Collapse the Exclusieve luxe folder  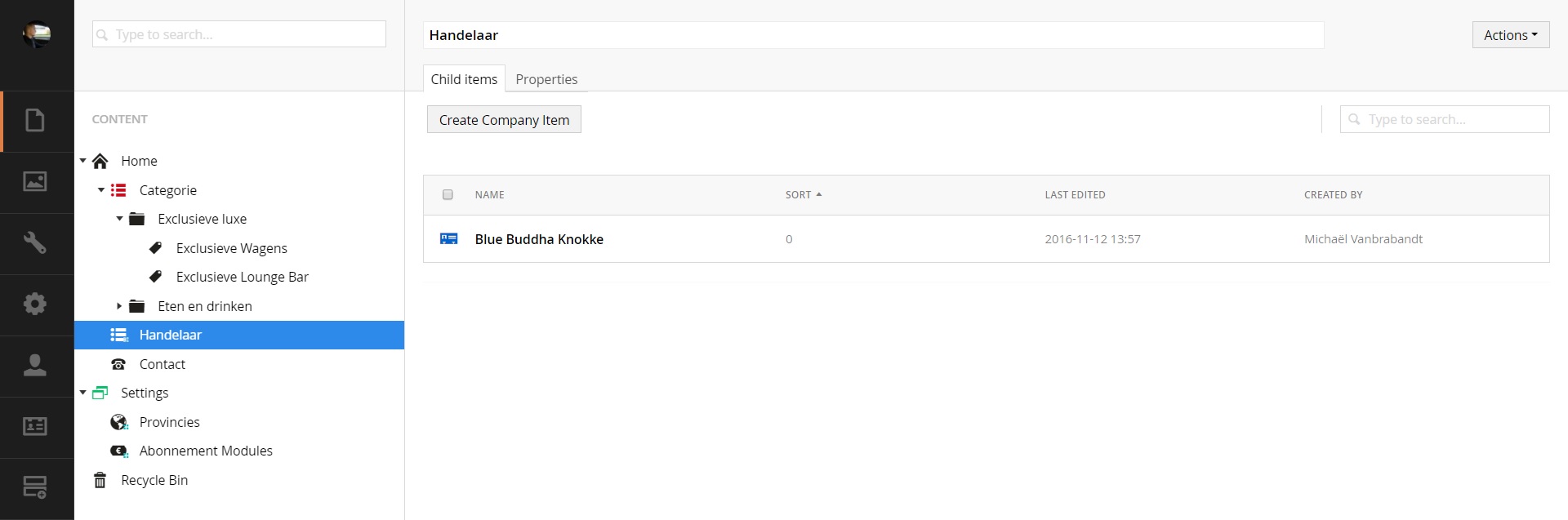click(120, 219)
